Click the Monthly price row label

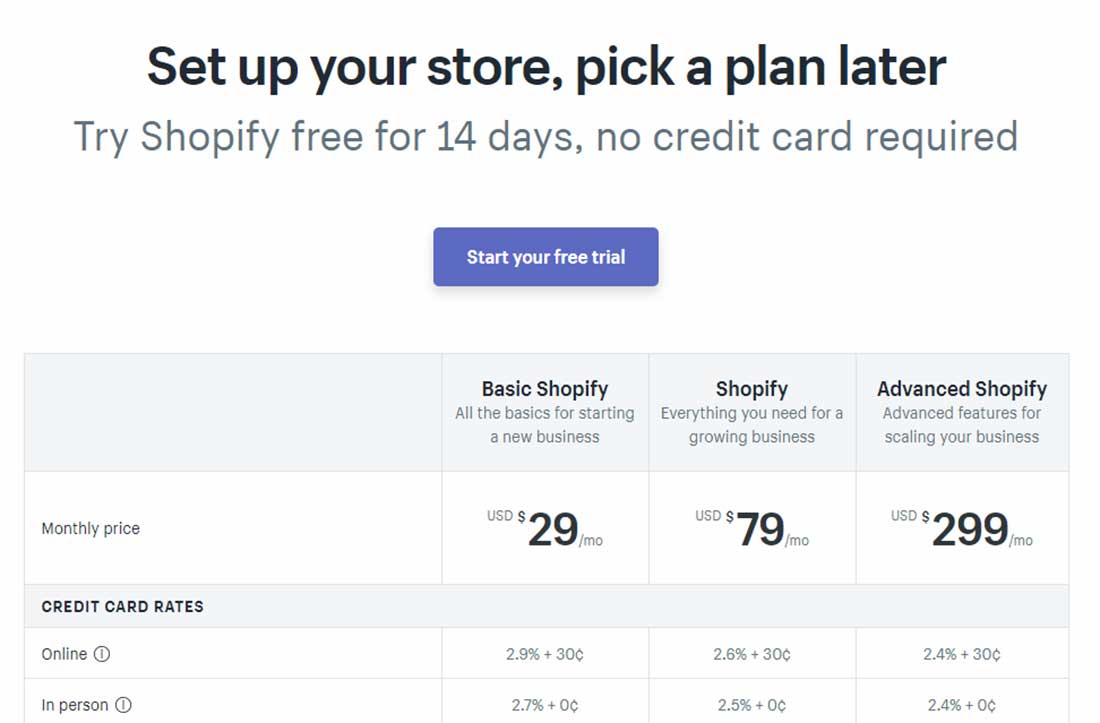tap(91, 529)
